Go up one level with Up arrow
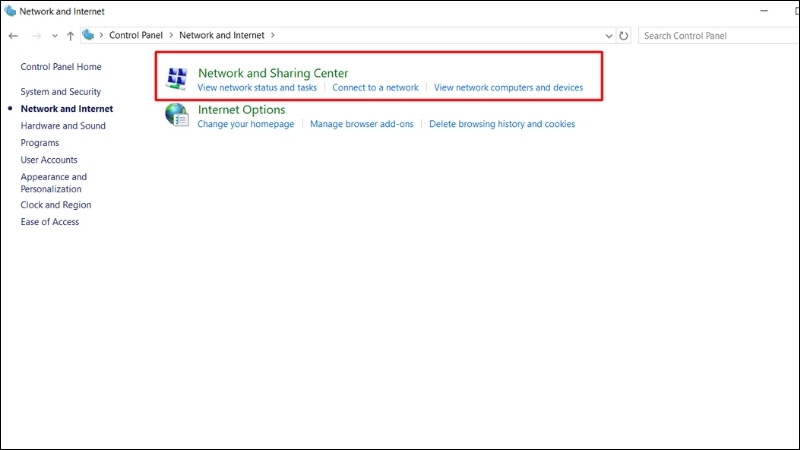This screenshot has height=450, width=800. click(x=70, y=36)
